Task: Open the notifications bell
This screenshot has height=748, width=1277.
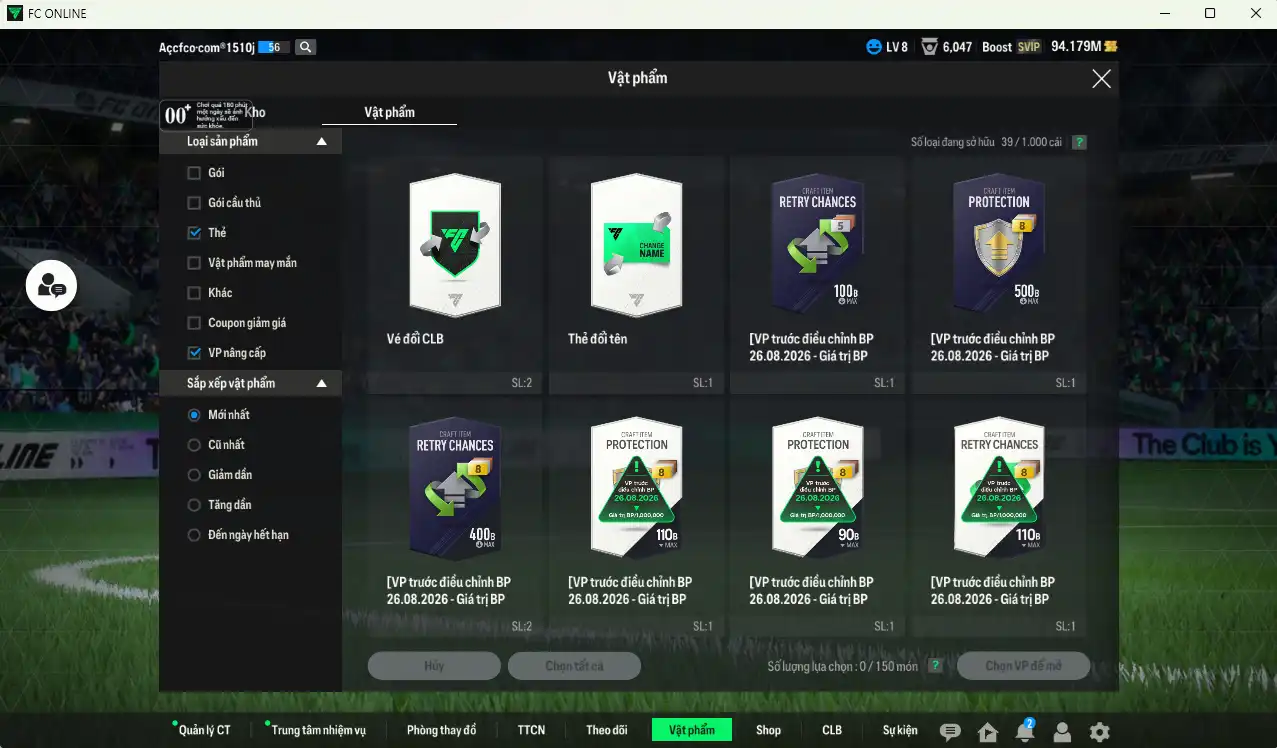Action: (x=1025, y=731)
